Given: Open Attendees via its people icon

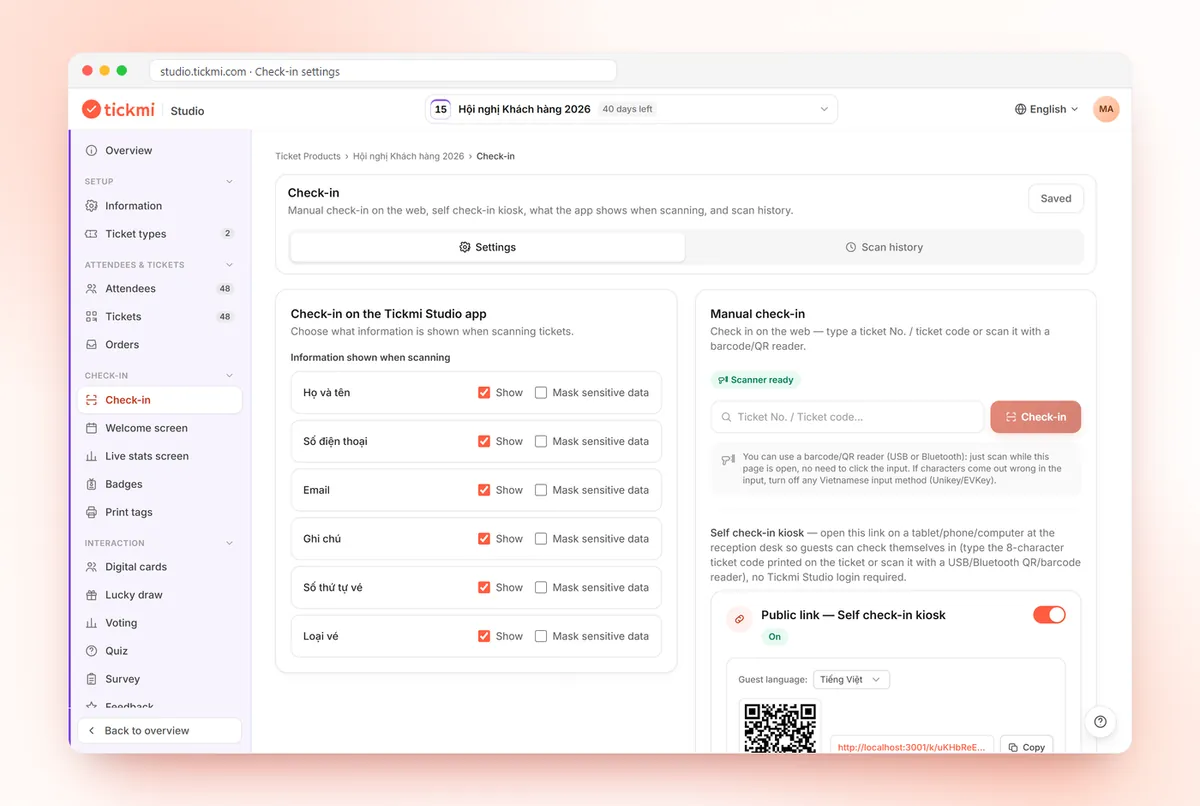Looking at the screenshot, I should pos(92,289).
